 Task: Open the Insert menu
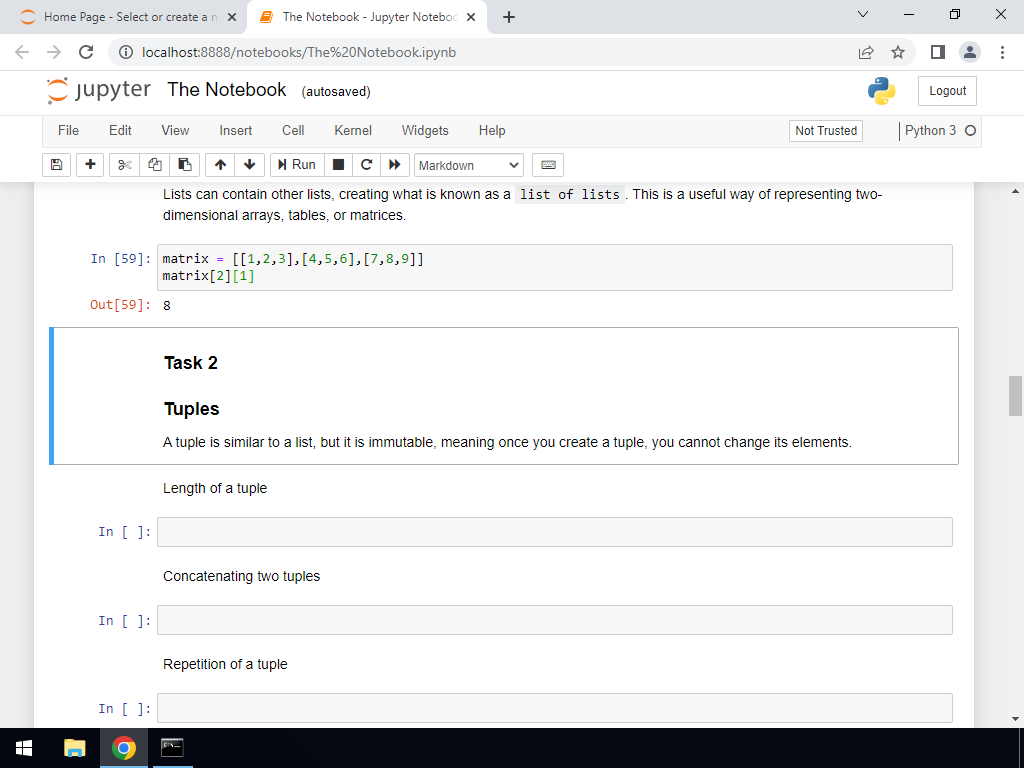pyautogui.click(x=236, y=131)
